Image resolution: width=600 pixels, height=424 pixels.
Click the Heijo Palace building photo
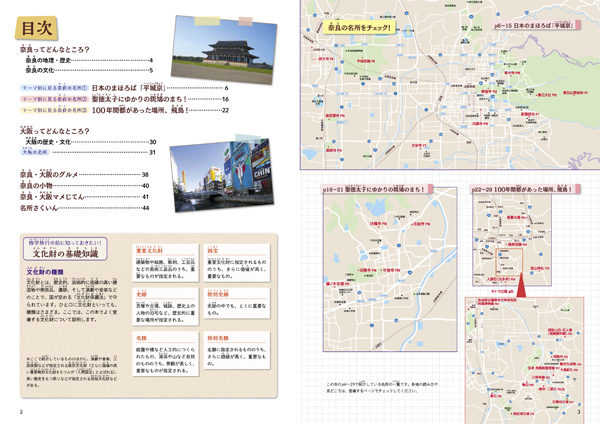pyautogui.click(x=224, y=50)
